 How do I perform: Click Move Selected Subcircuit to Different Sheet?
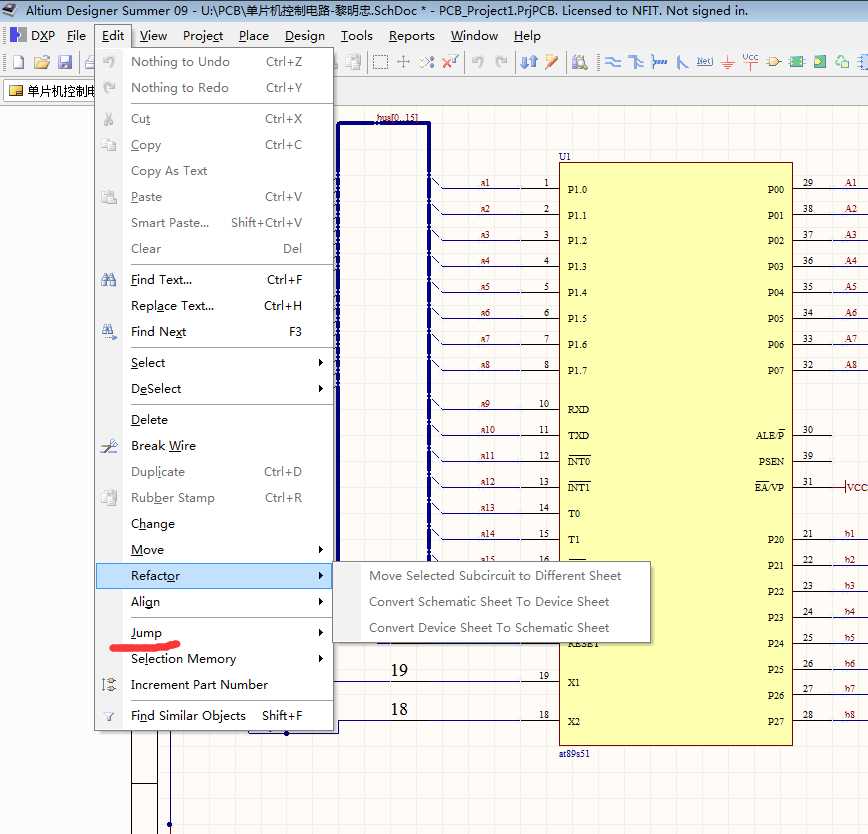click(492, 576)
